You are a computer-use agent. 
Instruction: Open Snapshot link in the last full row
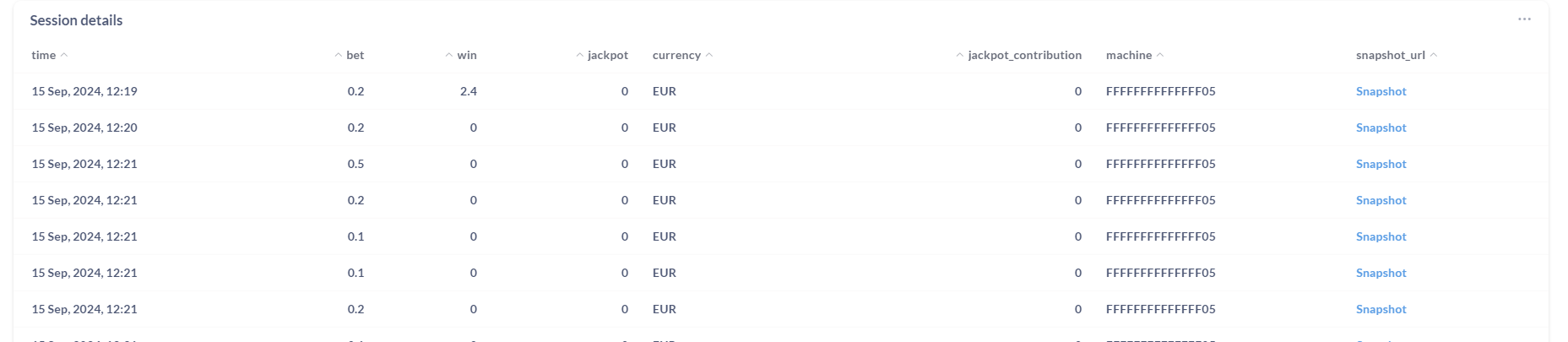click(x=1381, y=310)
